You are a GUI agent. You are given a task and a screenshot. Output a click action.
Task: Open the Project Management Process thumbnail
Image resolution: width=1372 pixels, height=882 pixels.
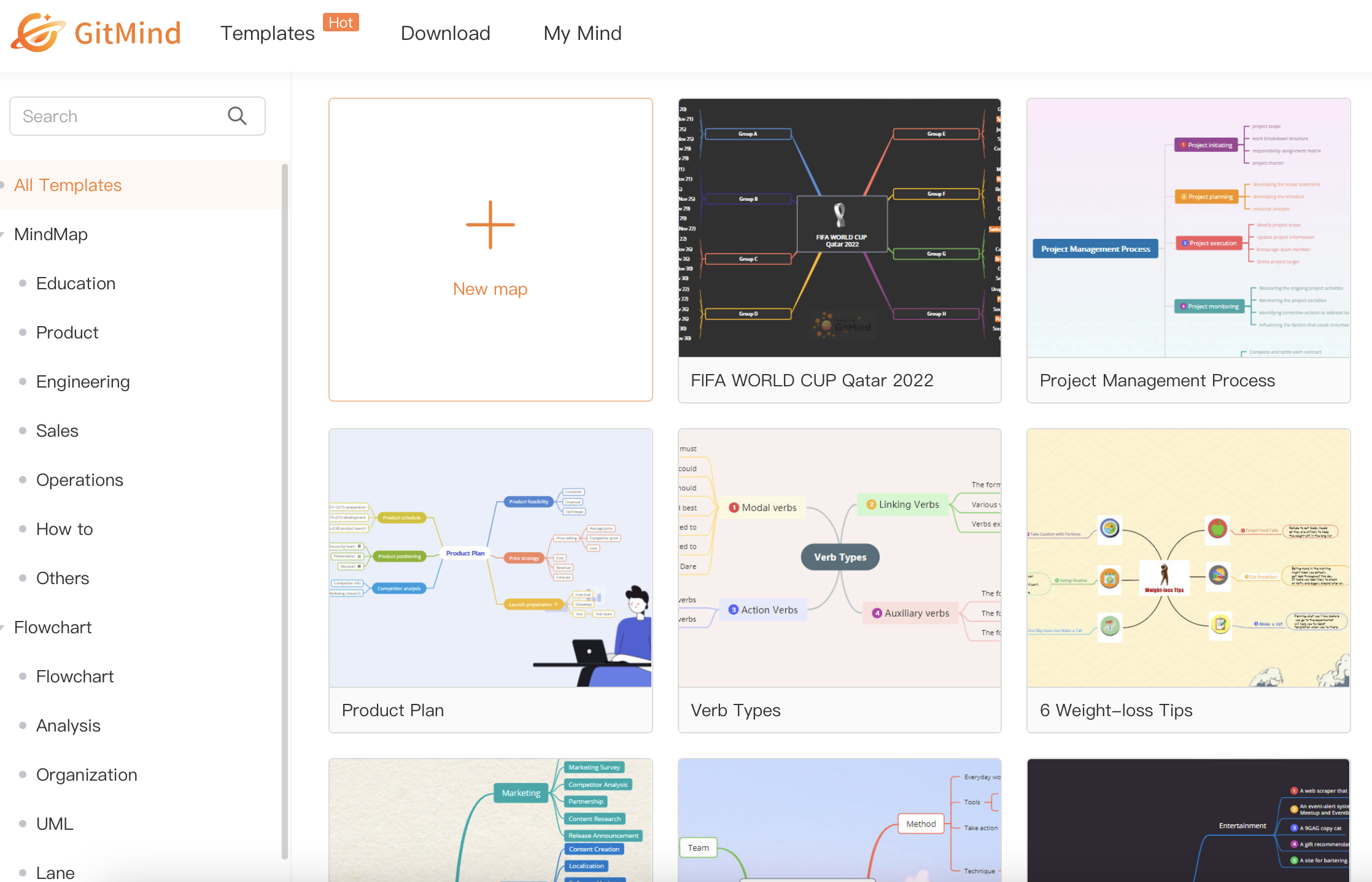click(x=1188, y=228)
